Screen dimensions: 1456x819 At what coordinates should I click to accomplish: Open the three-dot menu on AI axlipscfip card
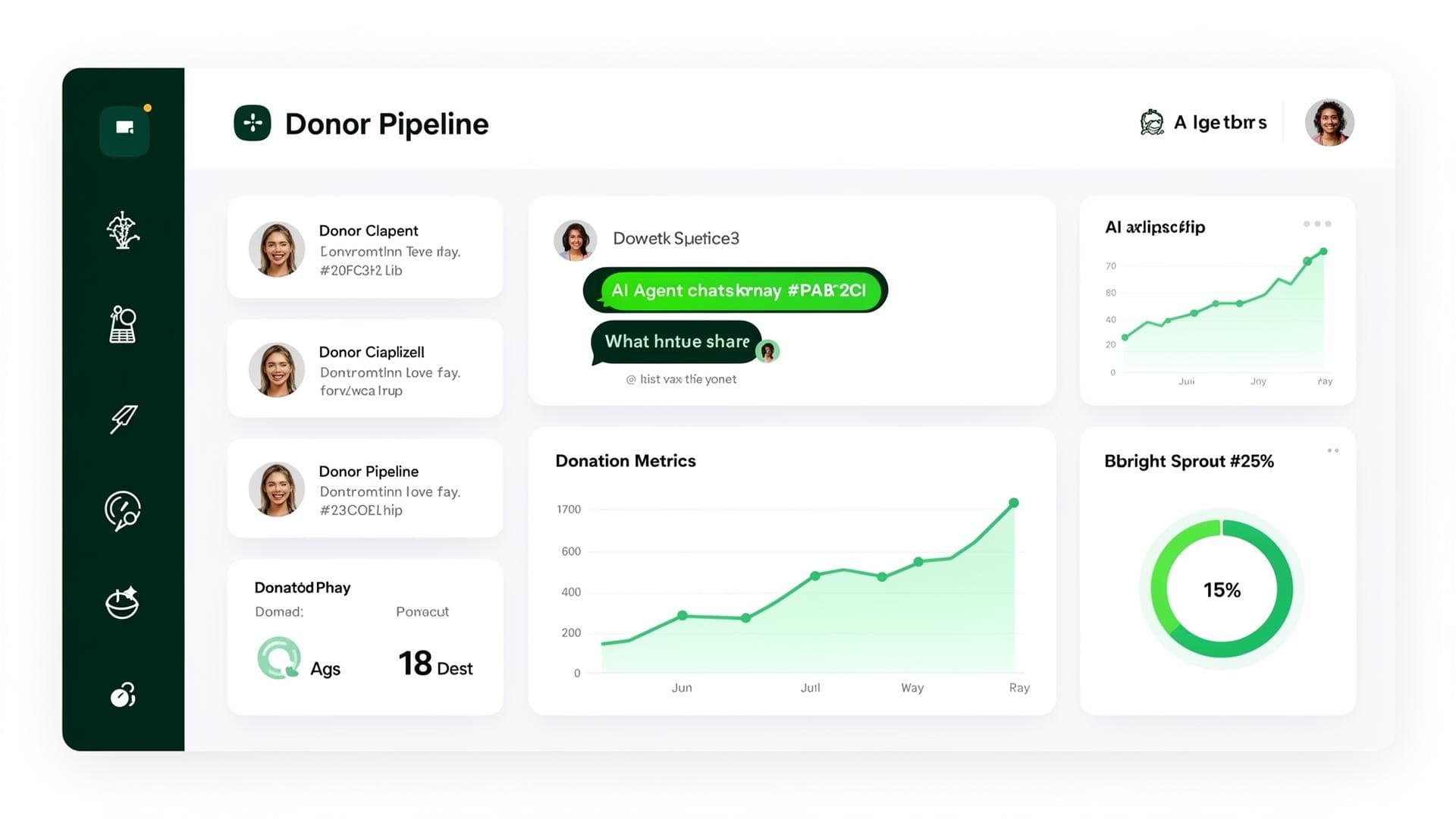click(x=1318, y=224)
